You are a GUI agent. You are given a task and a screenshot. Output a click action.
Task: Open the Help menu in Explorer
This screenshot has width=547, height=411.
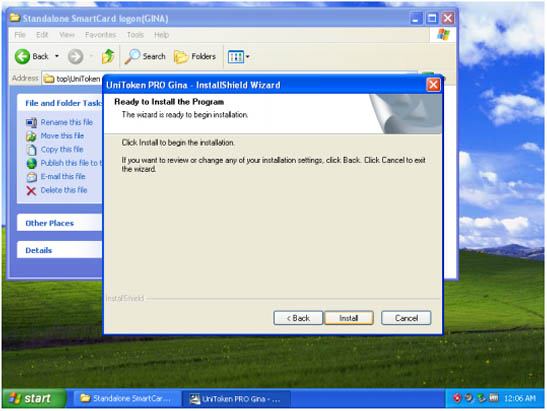pos(162,35)
